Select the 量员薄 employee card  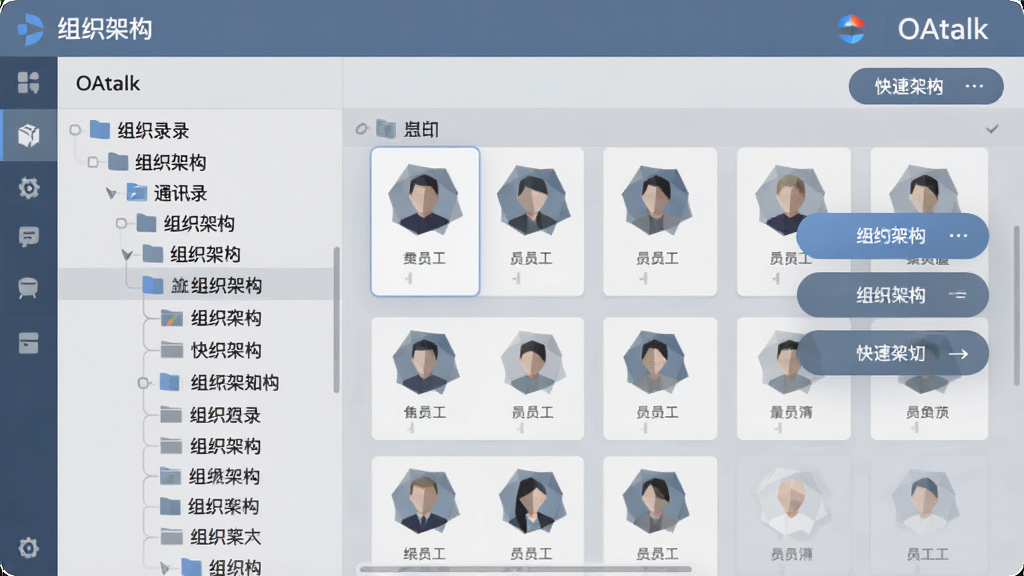[793, 379]
